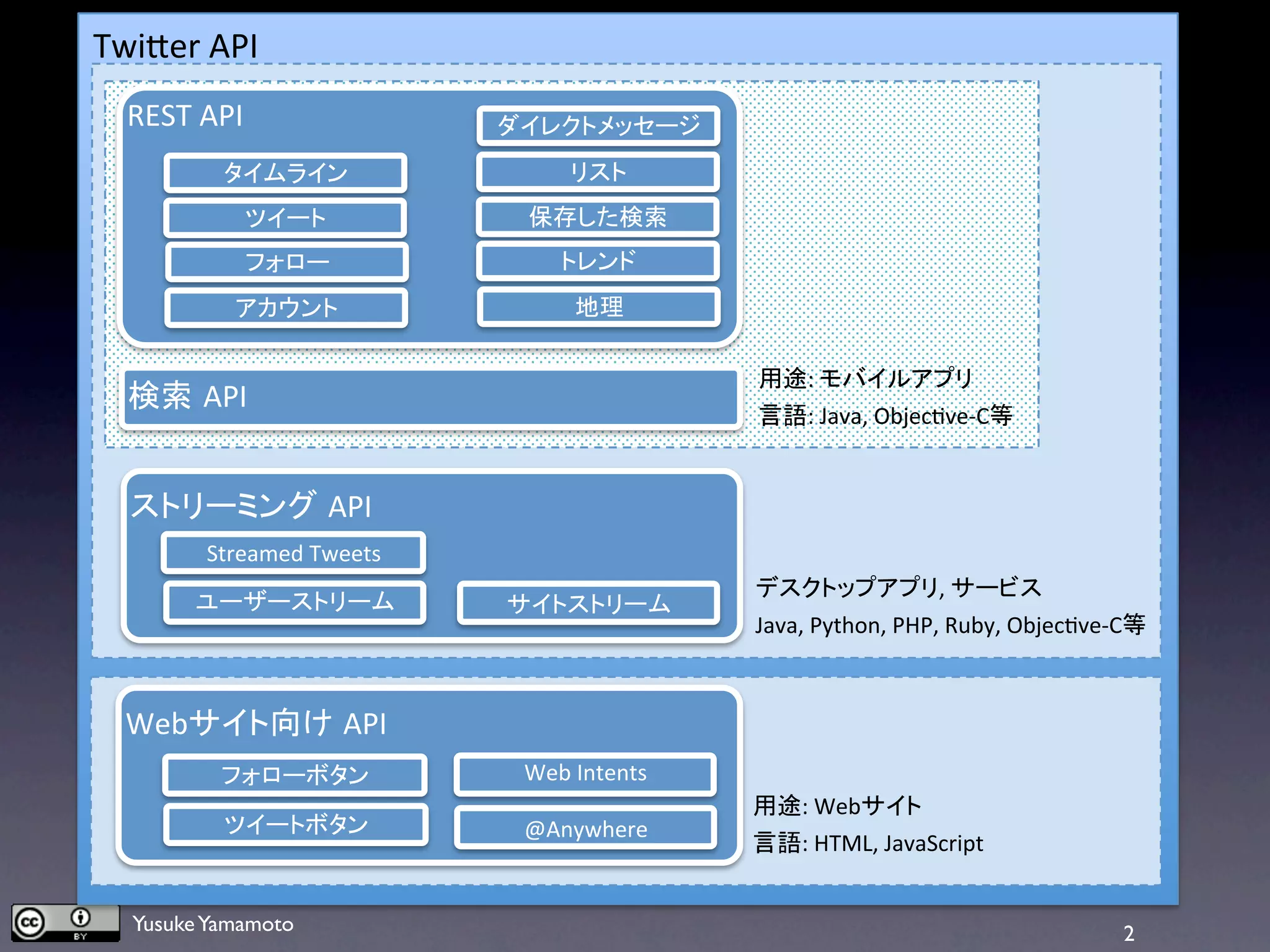The height and width of the screenshot is (952, 1270).
Task: Select the ツイートボタン box
Action: 296,824
